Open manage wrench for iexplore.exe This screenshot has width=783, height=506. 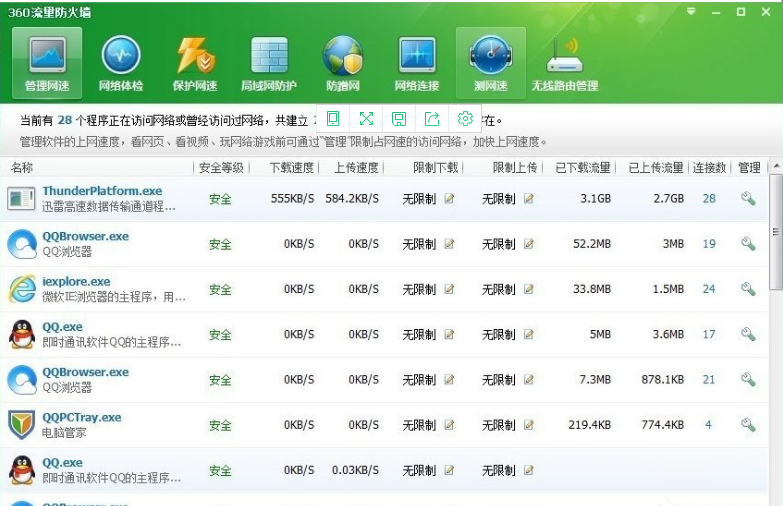point(748,289)
